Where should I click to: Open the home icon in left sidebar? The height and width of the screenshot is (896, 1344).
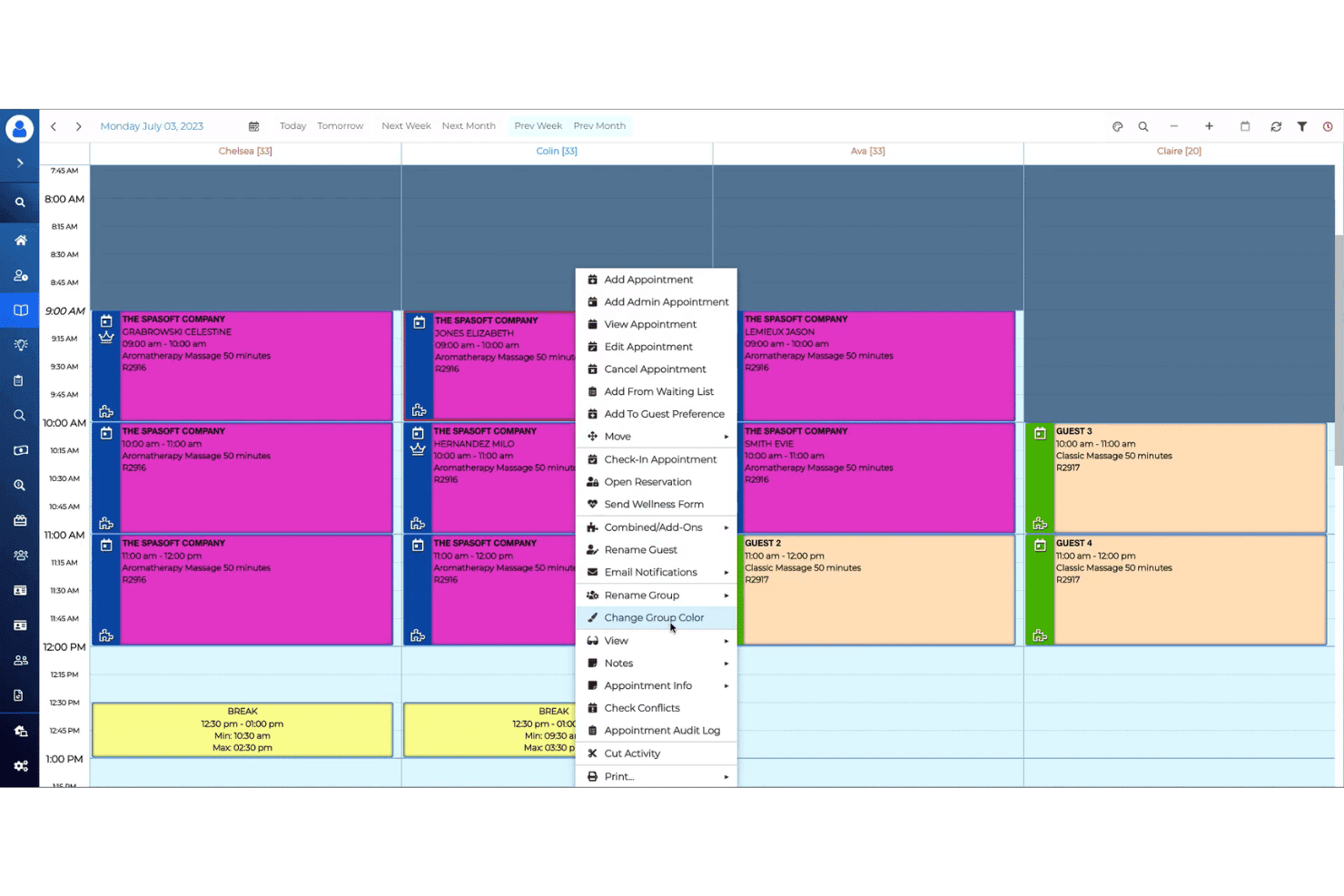[x=20, y=241]
